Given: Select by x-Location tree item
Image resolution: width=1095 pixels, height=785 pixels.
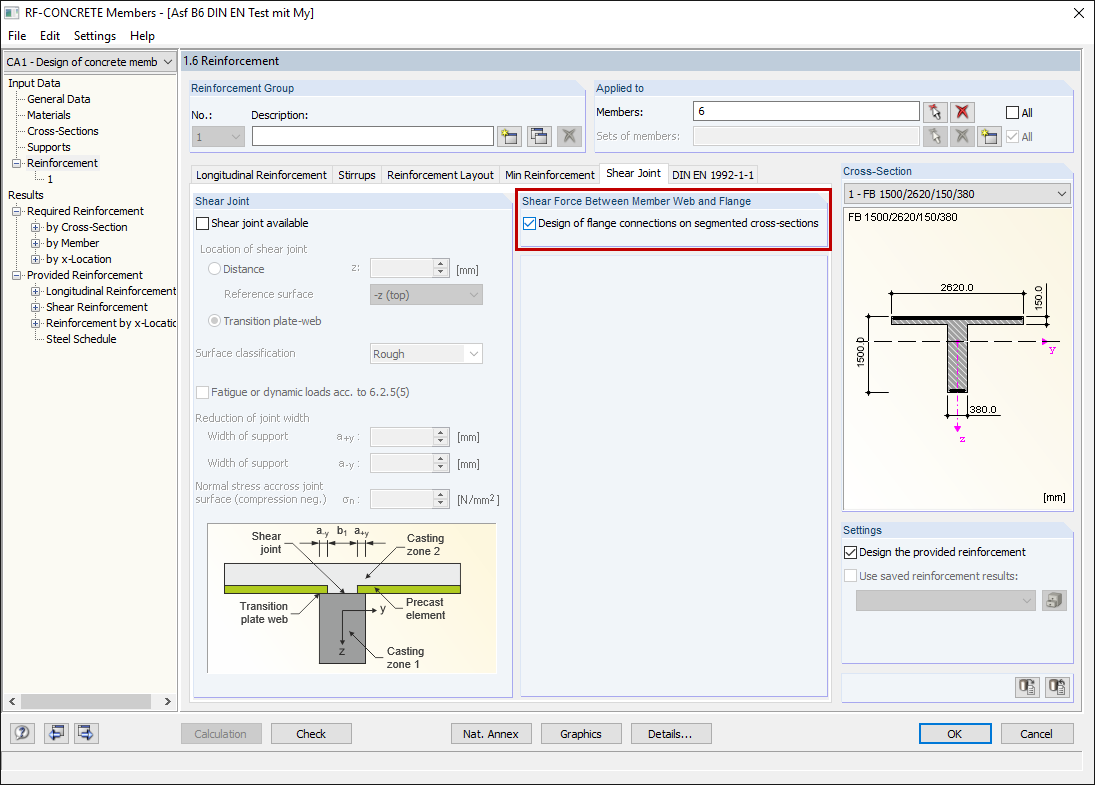Looking at the screenshot, I should [x=79, y=259].
